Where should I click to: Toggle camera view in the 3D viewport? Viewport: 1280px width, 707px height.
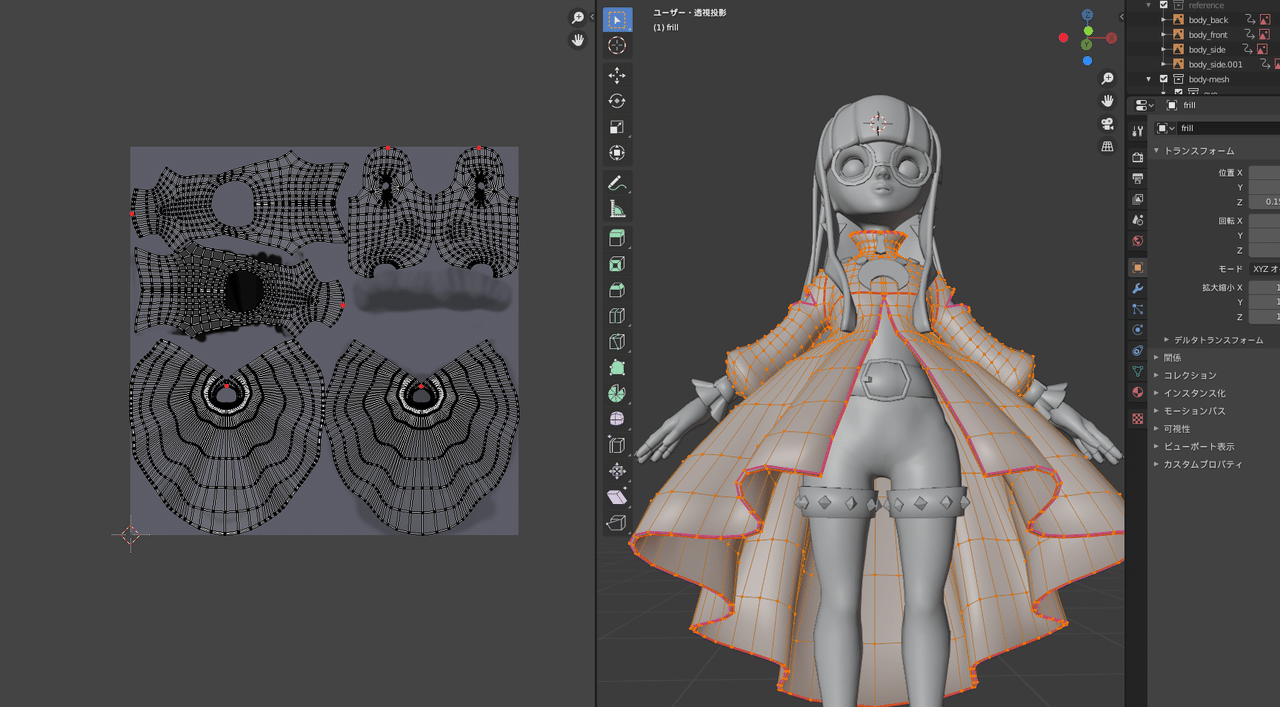tap(1107, 124)
